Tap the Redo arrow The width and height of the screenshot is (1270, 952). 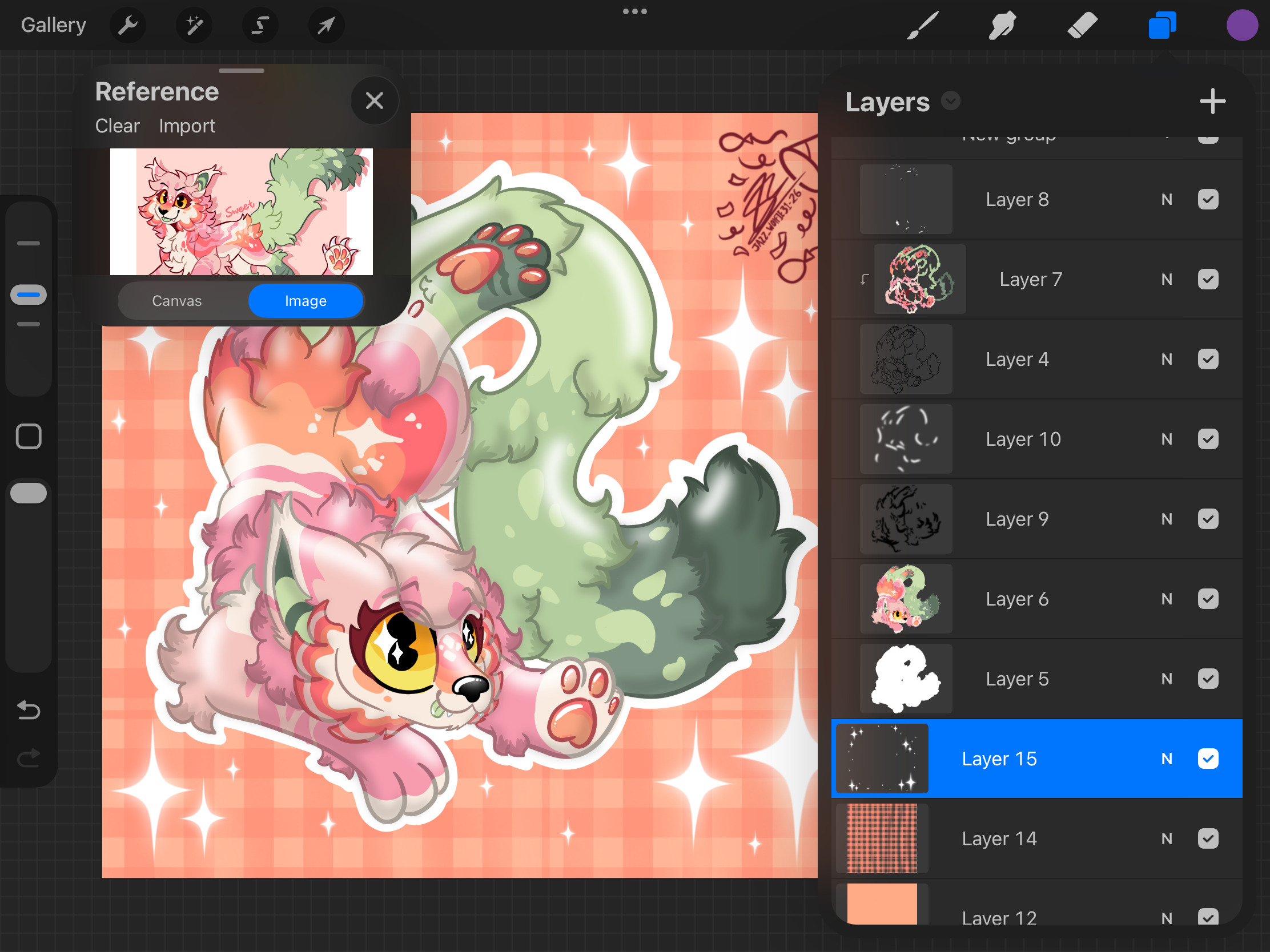click(29, 758)
